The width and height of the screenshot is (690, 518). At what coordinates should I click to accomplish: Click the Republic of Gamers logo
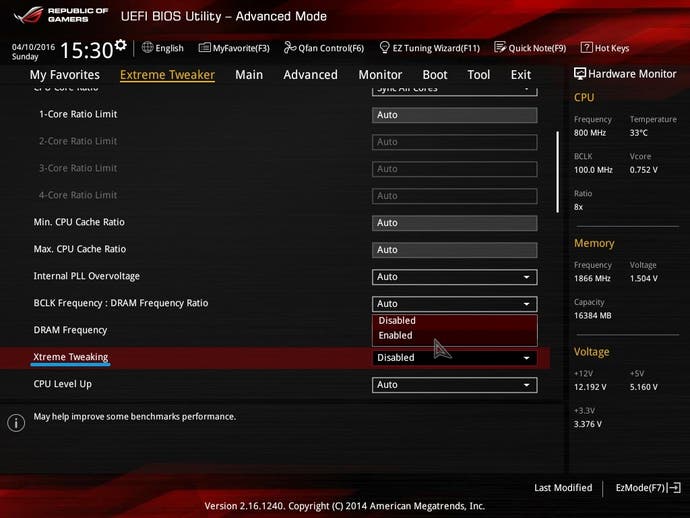[x=61, y=15]
